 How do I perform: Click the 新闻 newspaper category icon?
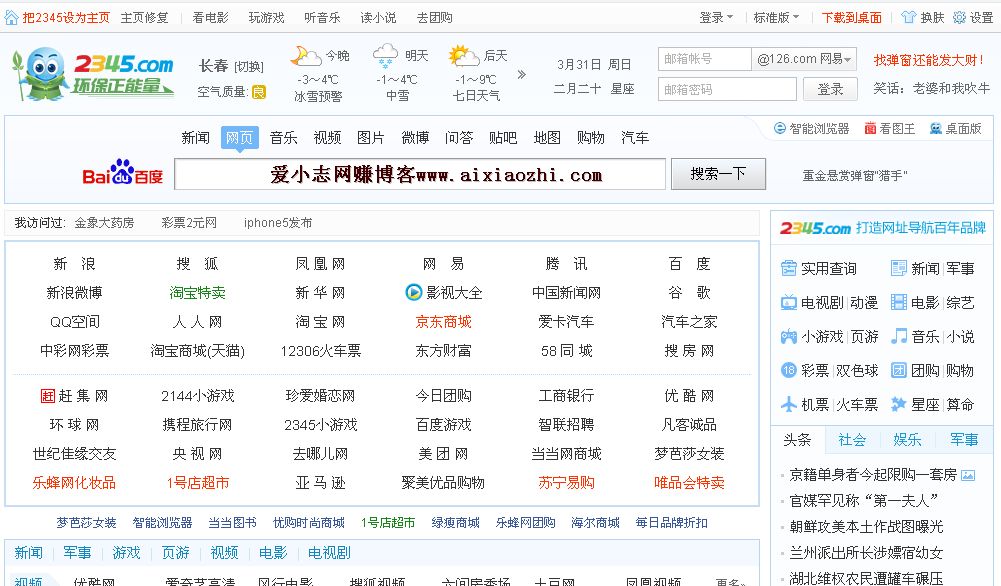pyautogui.click(x=899, y=268)
